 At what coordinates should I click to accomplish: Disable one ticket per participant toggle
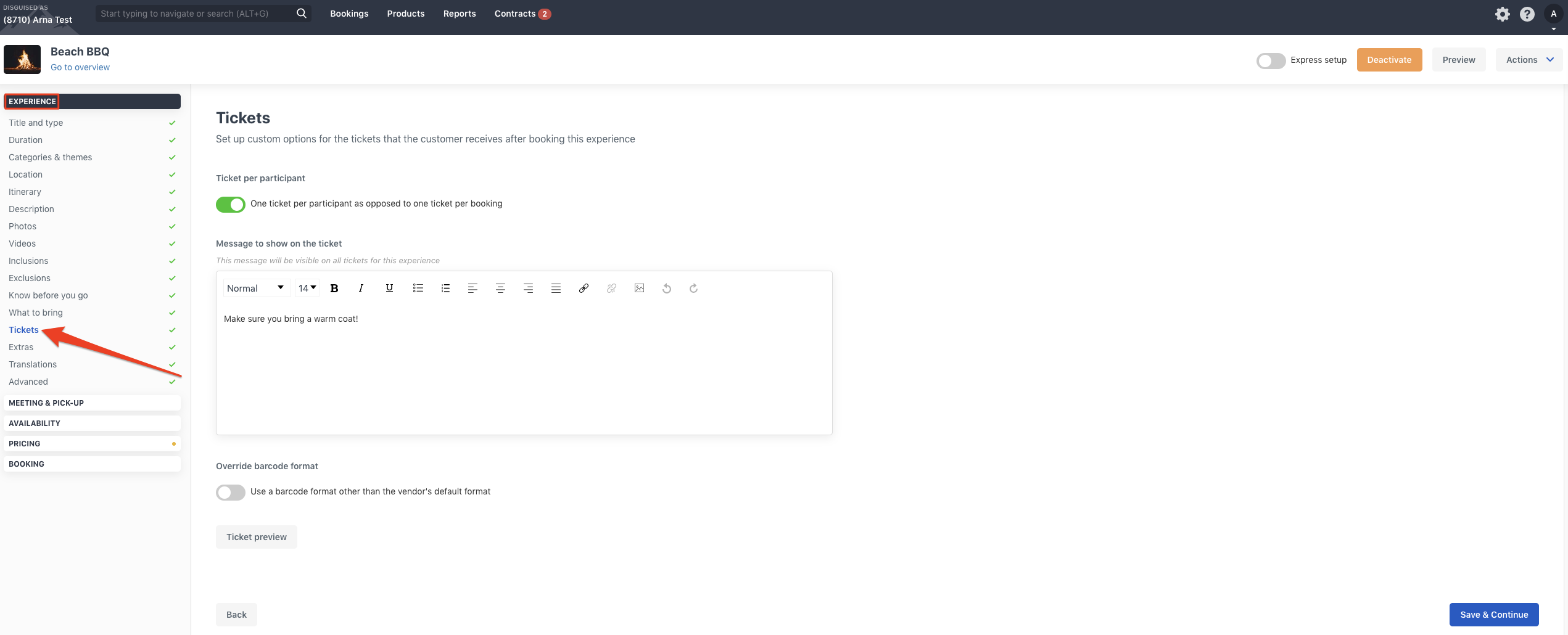231,204
